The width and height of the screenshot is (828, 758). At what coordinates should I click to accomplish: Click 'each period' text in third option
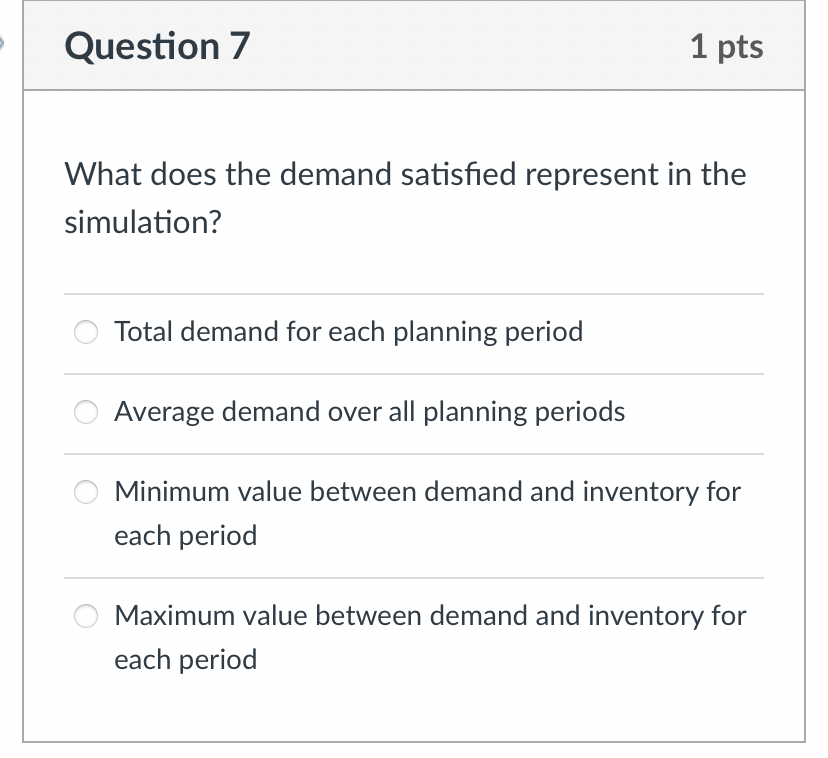click(x=185, y=535)
